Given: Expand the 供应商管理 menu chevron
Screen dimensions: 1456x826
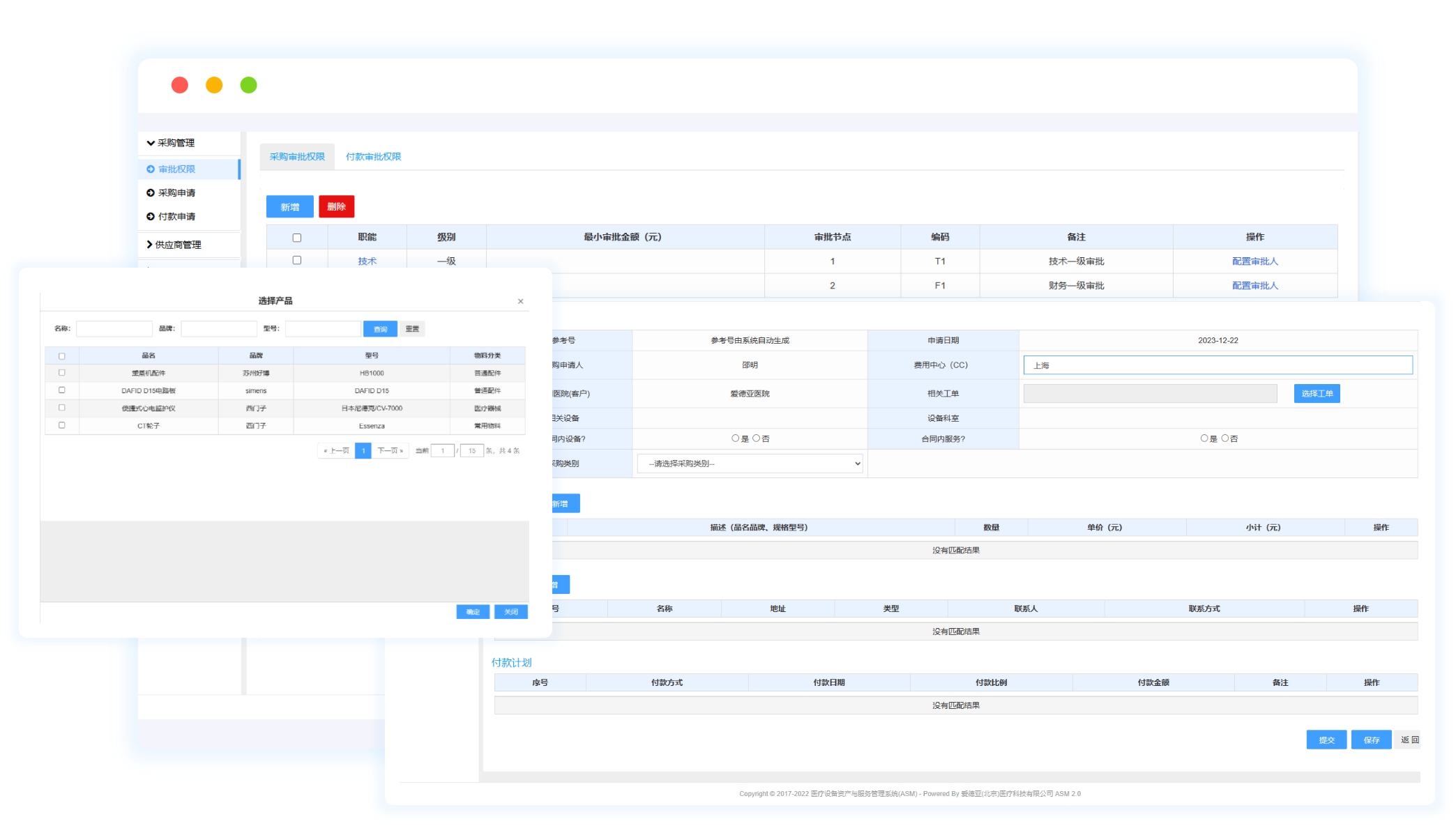Looking at the screenshot, I should [x=149, y=245].
